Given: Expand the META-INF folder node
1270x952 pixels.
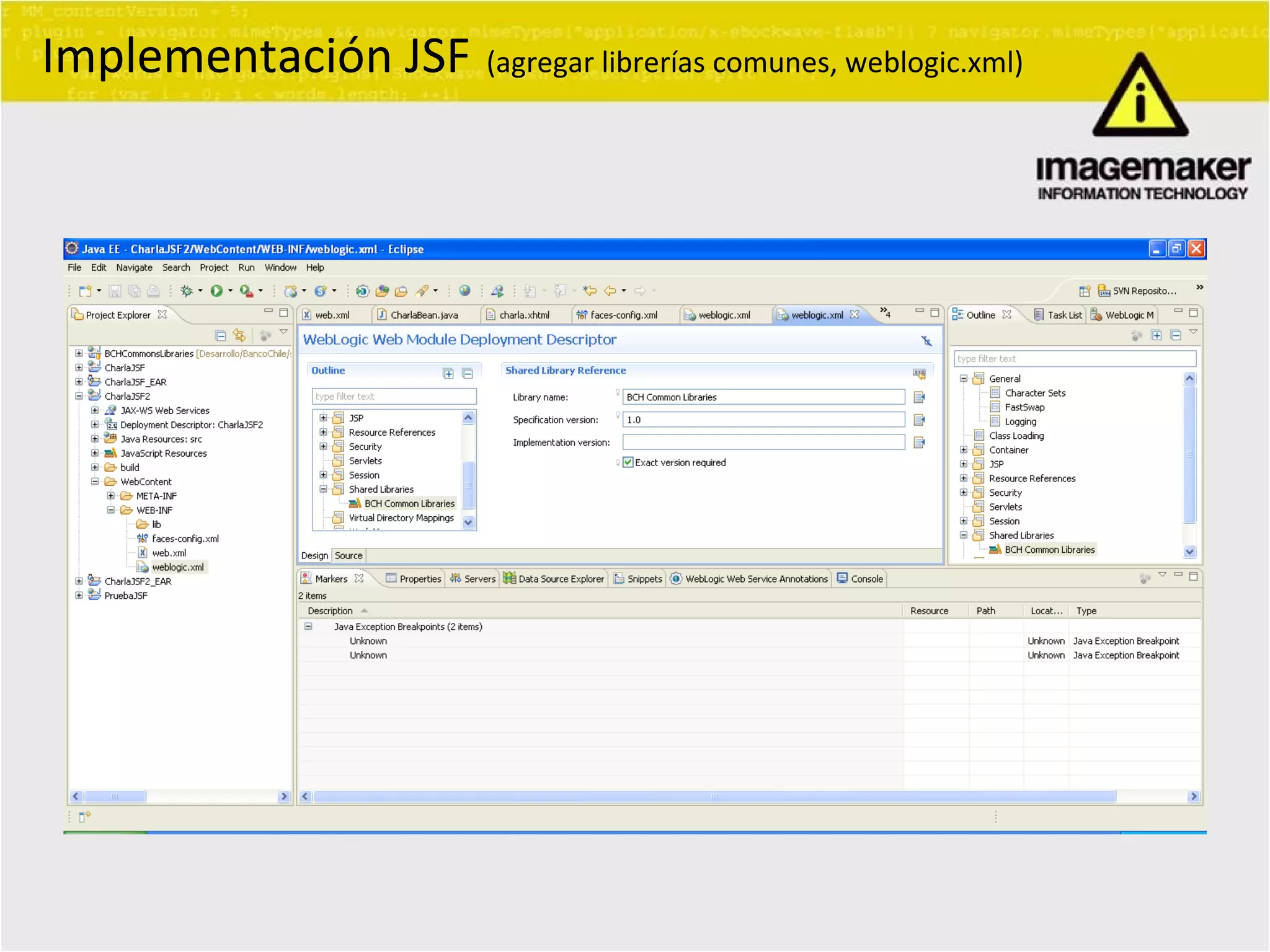Looking at the screenshot, I should [110, 496].
